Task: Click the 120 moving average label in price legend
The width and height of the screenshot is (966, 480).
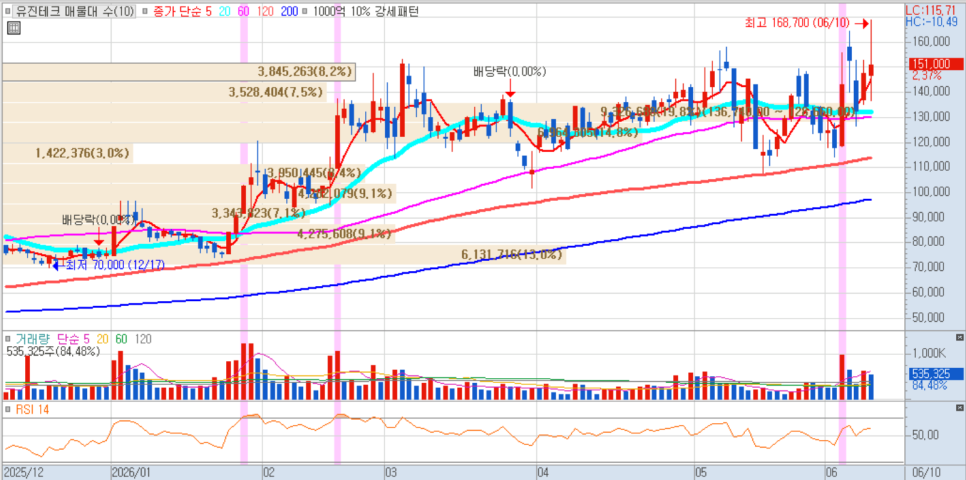Action: [x=264, y=11]
